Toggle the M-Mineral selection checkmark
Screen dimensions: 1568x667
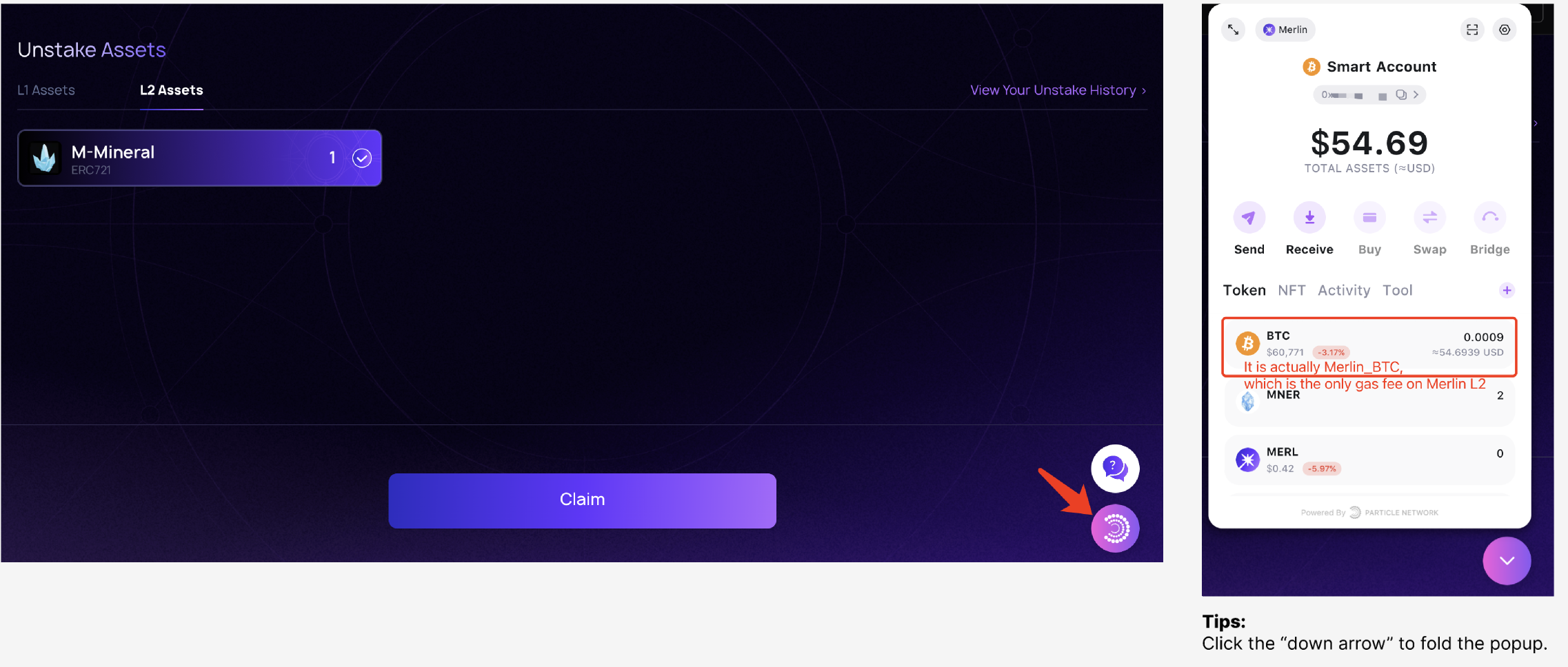pos(362,158)
